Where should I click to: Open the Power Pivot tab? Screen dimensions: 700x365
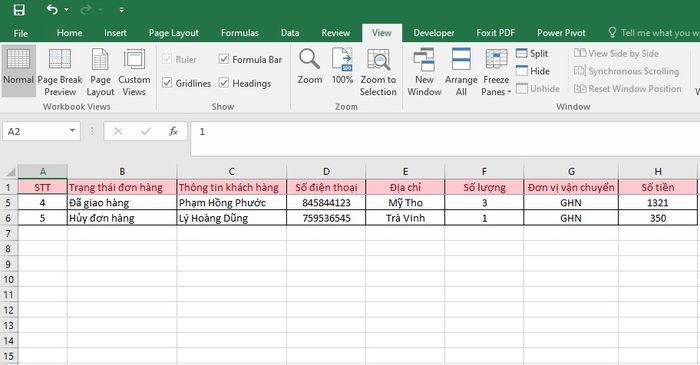pos(561,33)
